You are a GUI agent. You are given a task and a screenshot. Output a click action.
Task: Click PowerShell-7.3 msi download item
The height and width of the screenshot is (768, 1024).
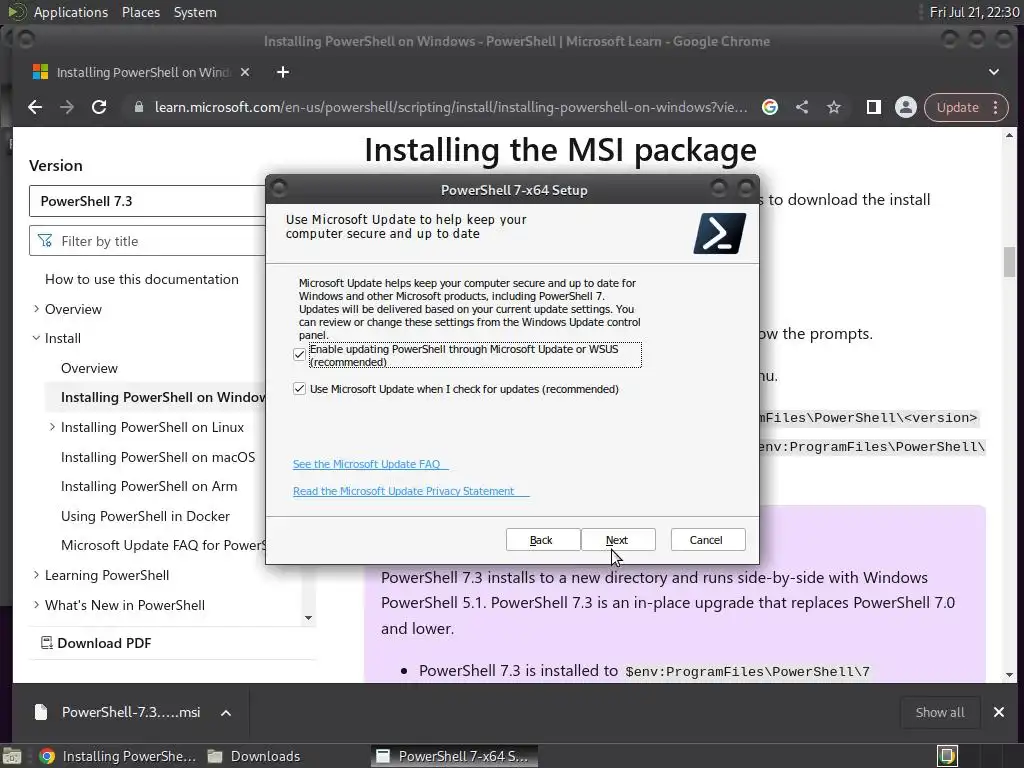tap(131, 712)
